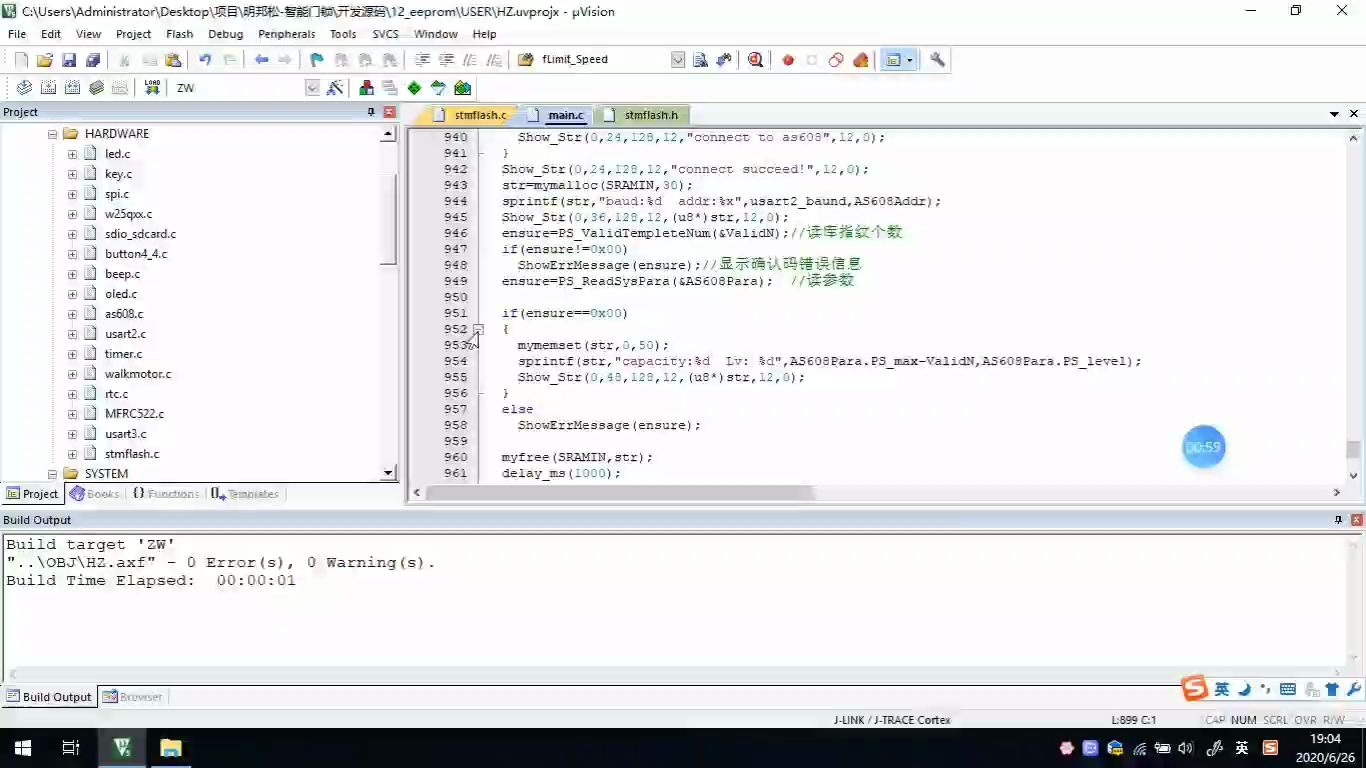Screen dimensions: 1366x768
Task: Click the editor horizontal scrollbar thumb
Action: pyautogui.click(x=620, y=493)
